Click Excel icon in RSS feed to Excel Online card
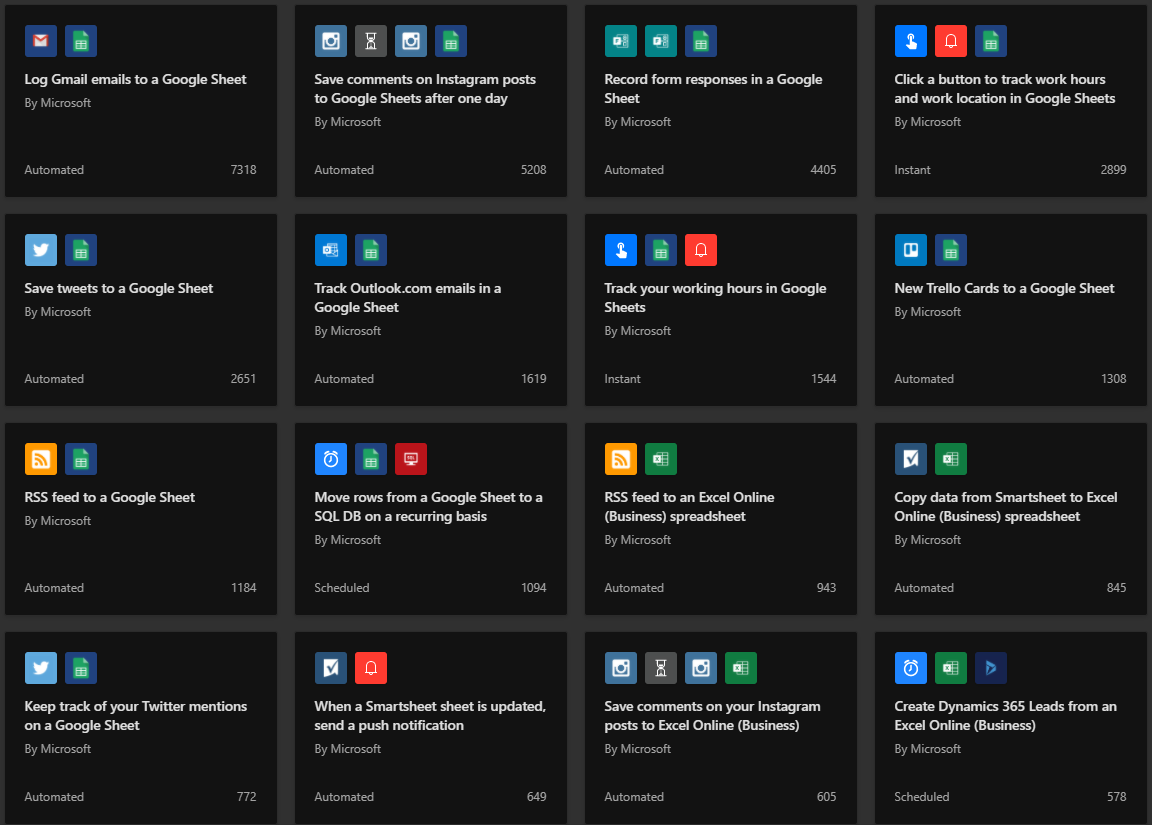1152x825 pixels. (x=660, y=459)
